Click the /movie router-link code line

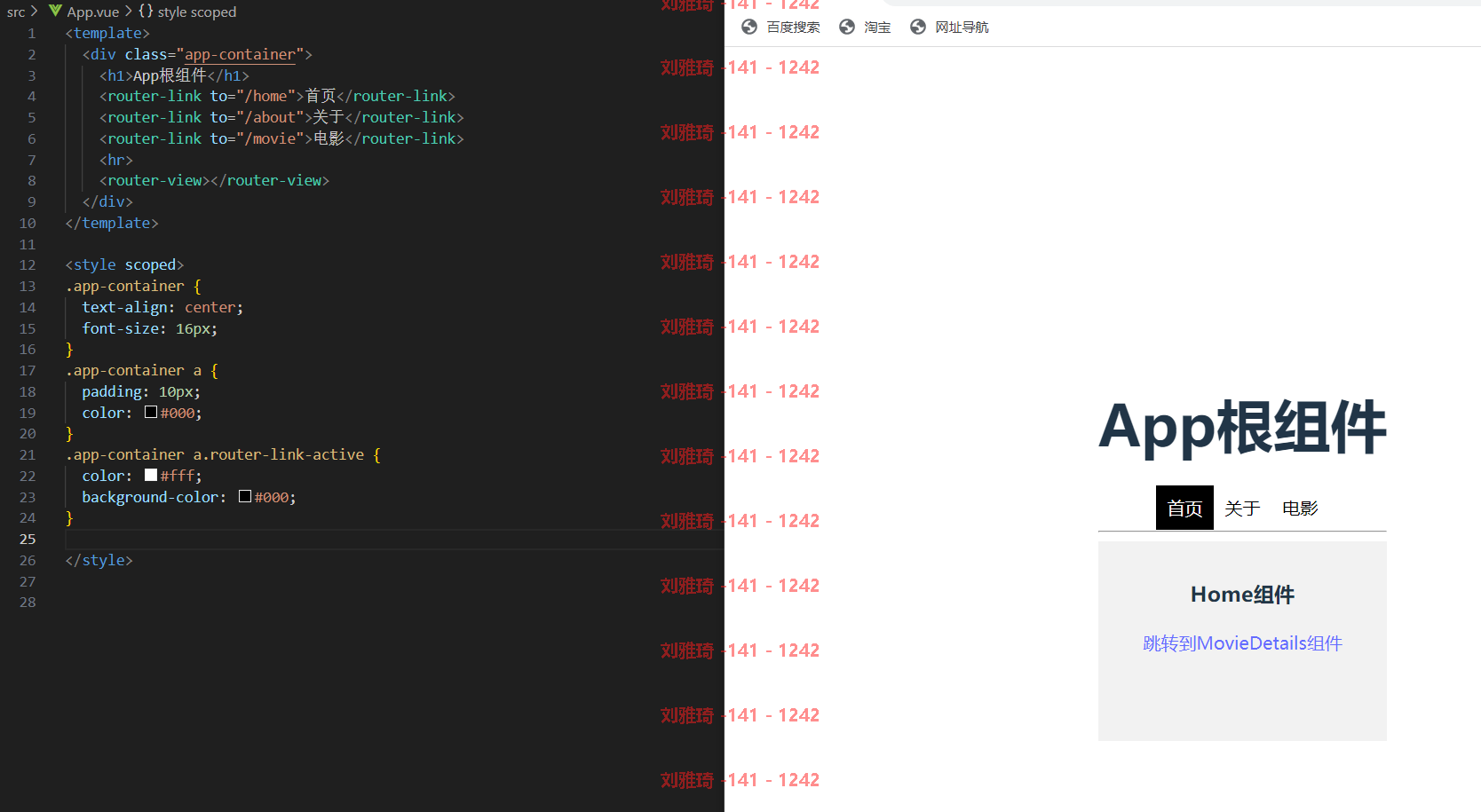(281, 138)
